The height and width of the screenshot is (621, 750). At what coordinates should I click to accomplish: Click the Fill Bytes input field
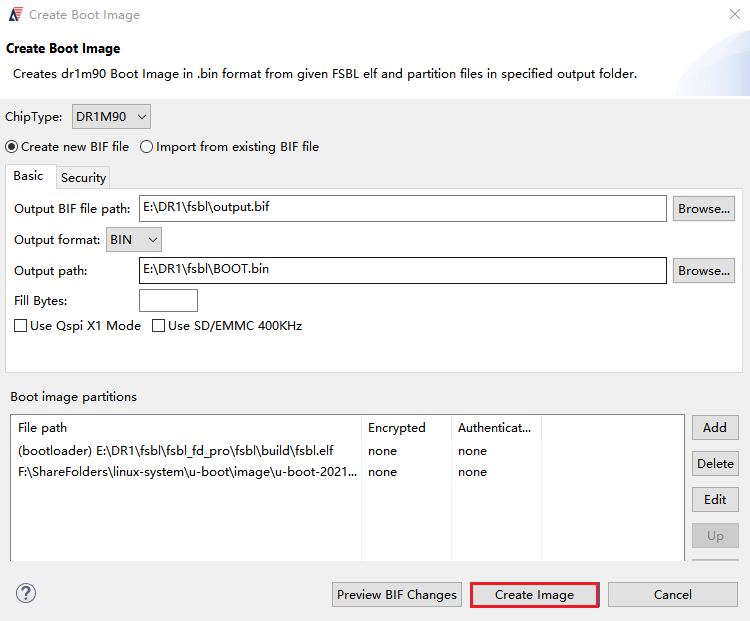(168, 300)
